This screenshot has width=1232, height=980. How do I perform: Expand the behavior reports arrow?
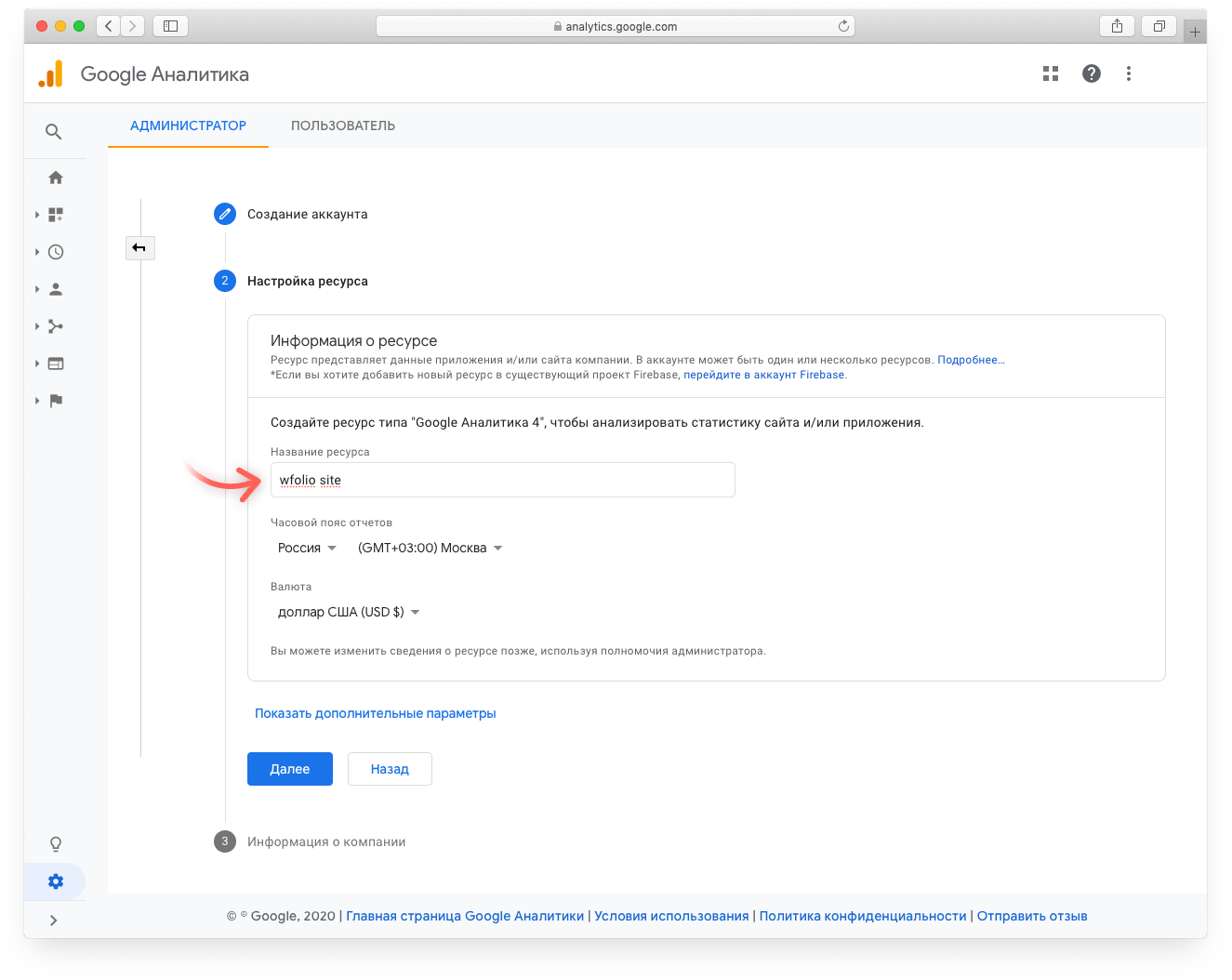(37, 364)
